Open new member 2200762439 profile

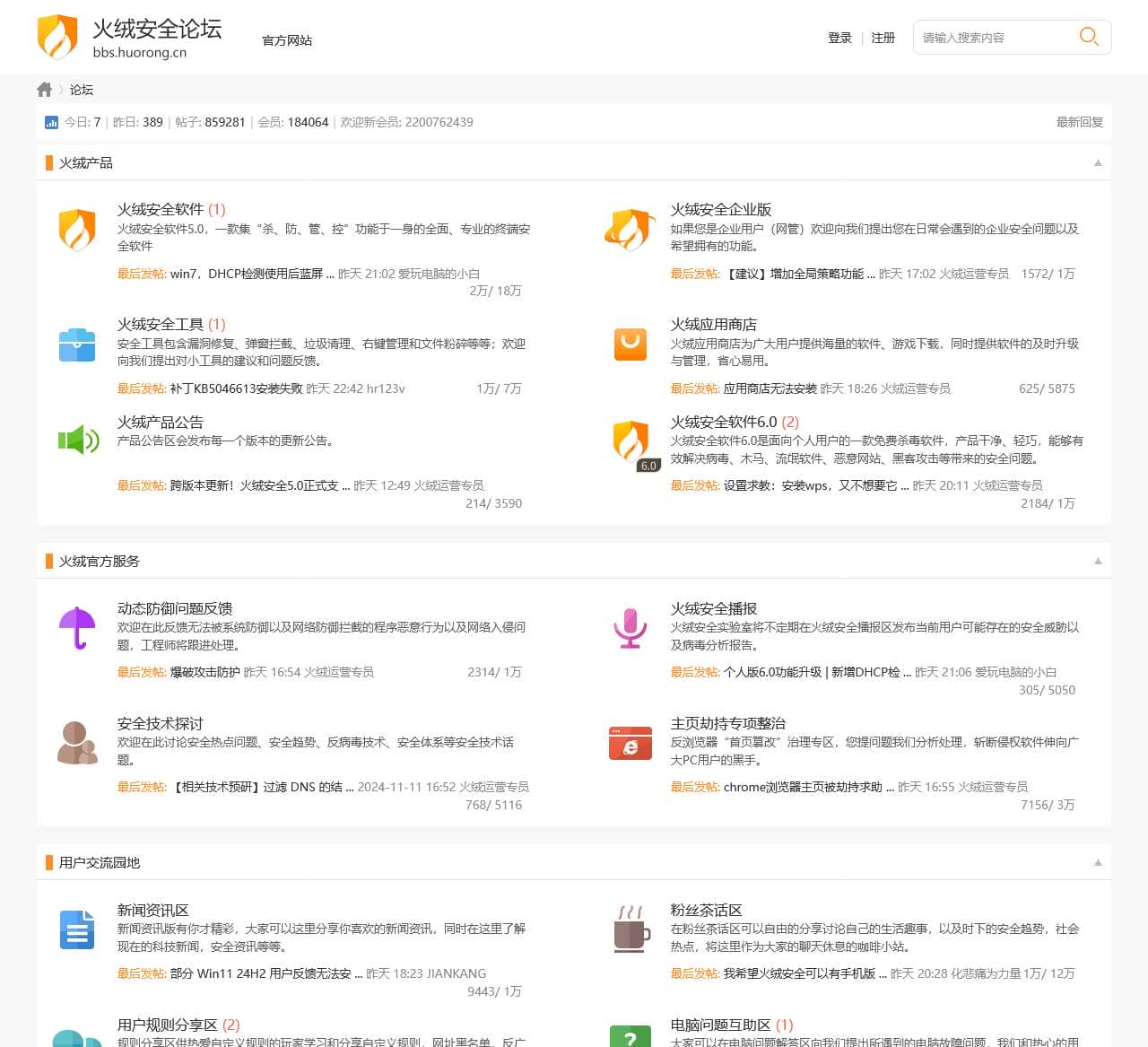pyautogui.click(x=439, y=122)
